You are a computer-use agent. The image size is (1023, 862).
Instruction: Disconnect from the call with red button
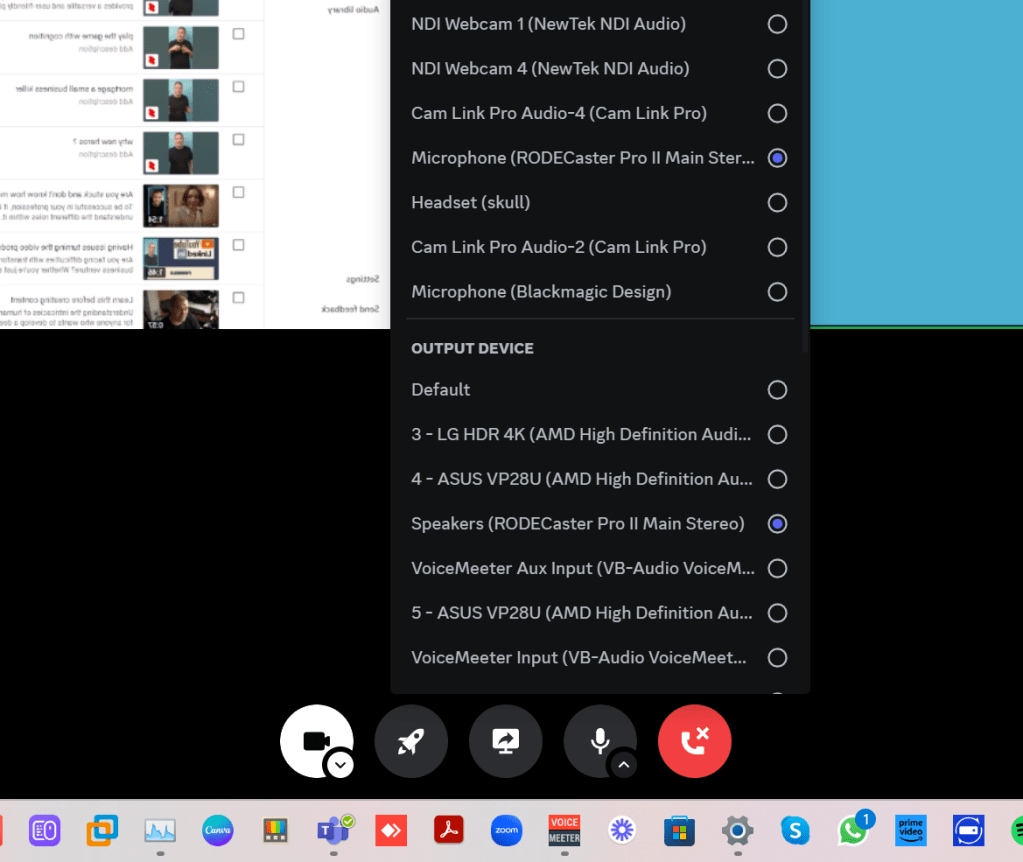coord(695,741)
